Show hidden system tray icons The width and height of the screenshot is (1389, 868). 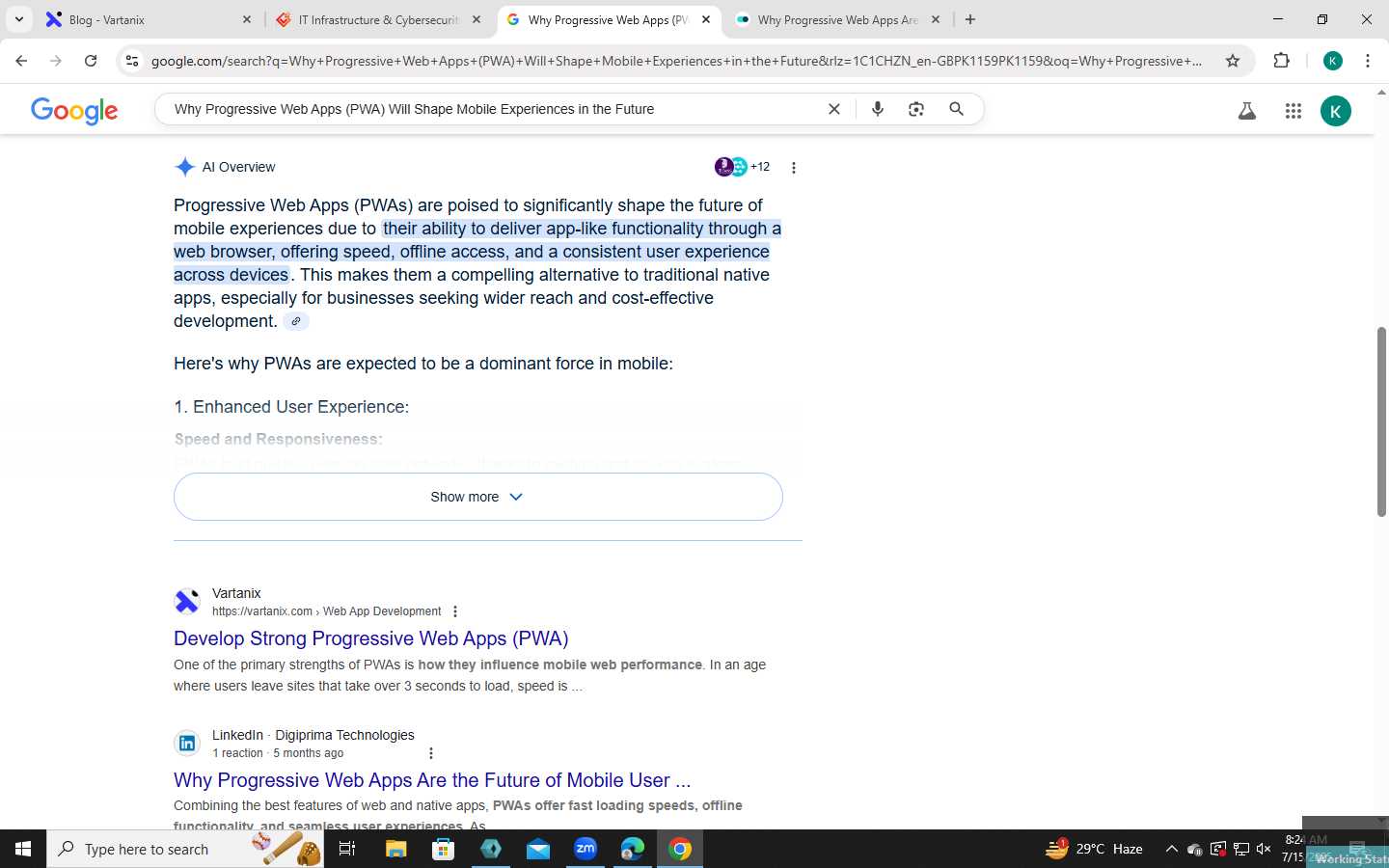point(1171,849)
